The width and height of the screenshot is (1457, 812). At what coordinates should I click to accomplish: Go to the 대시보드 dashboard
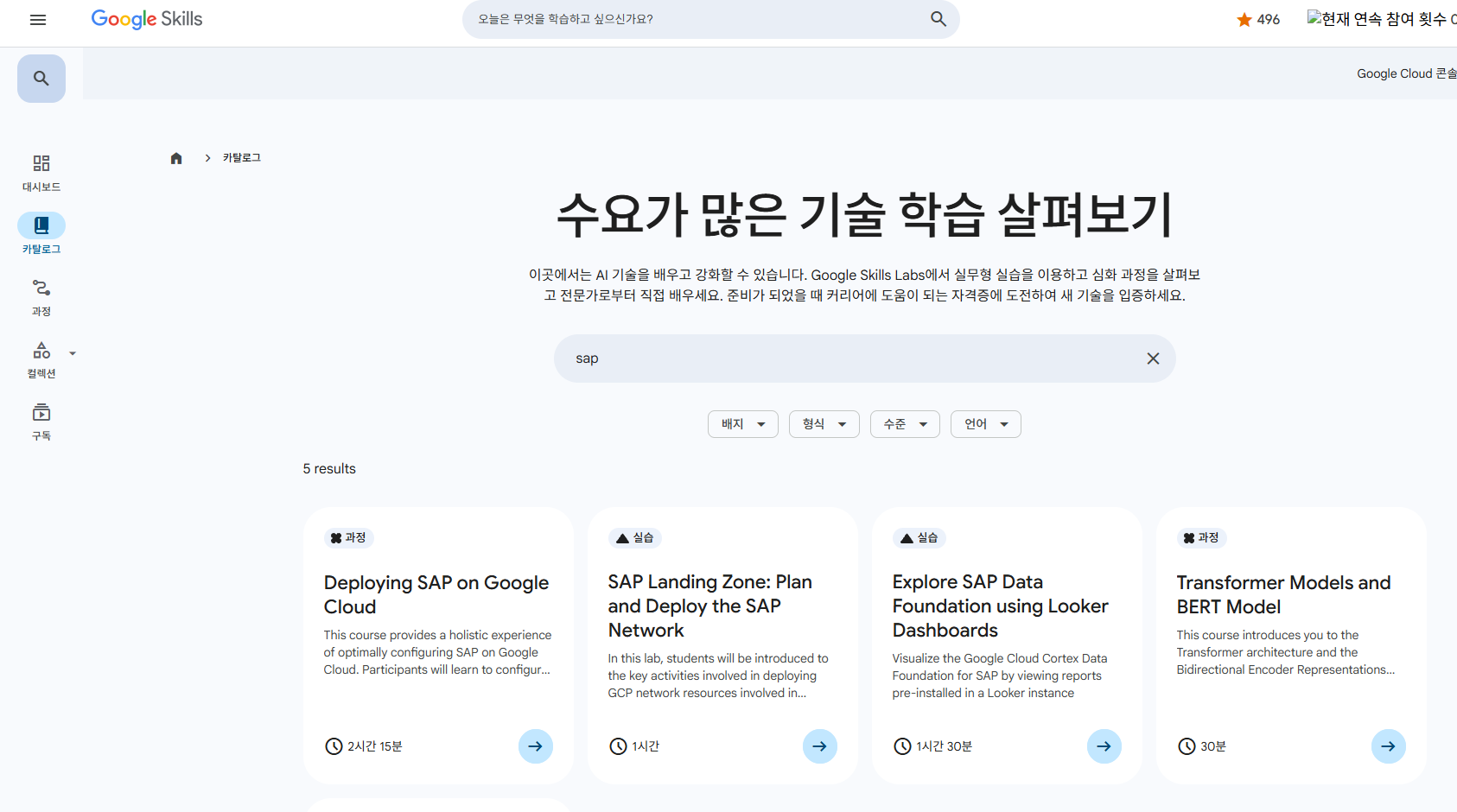tap(41, 173)
